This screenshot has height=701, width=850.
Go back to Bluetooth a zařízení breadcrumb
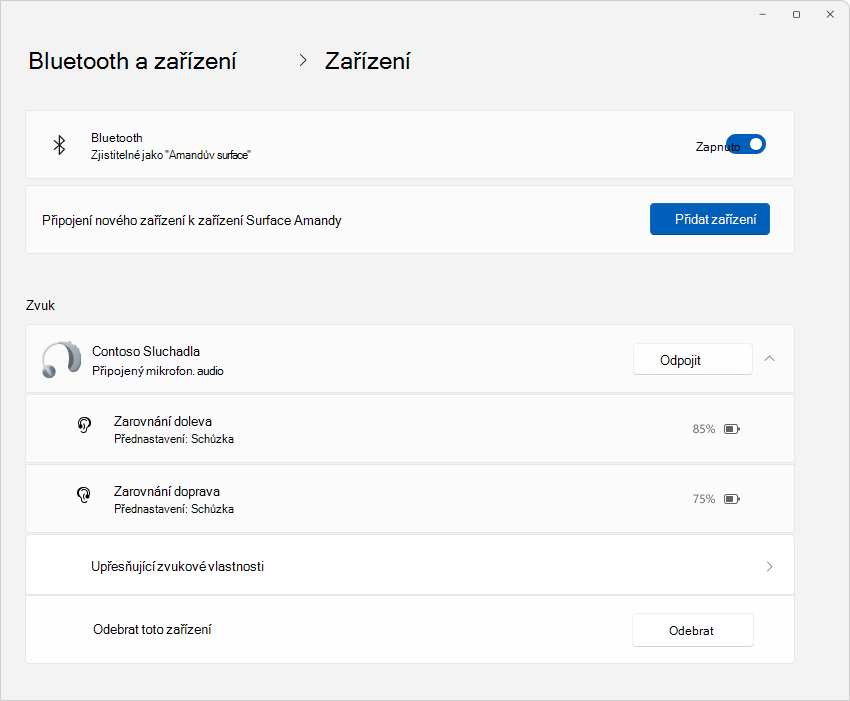[132, 61]
